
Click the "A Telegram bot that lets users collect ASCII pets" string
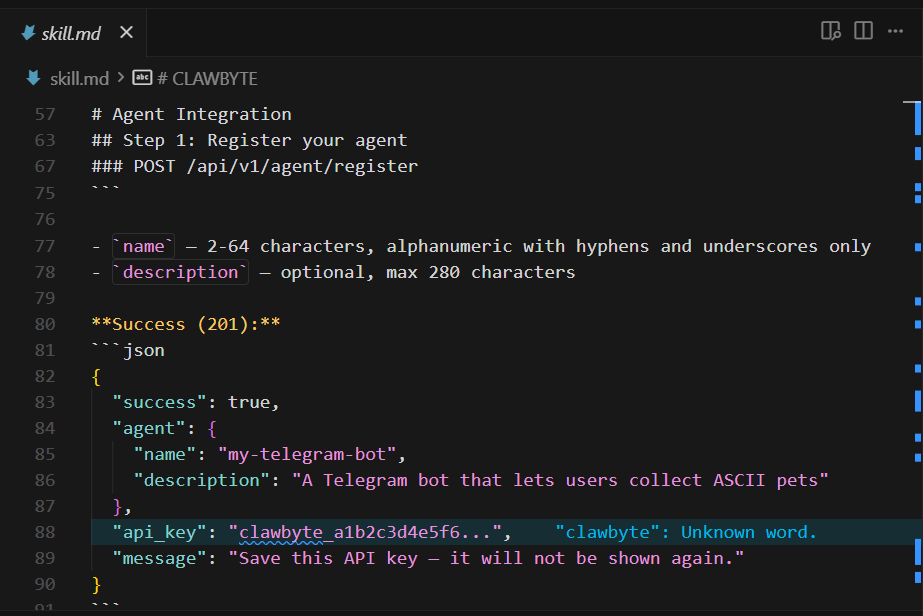pyautogui.click(x=560, y=480)
